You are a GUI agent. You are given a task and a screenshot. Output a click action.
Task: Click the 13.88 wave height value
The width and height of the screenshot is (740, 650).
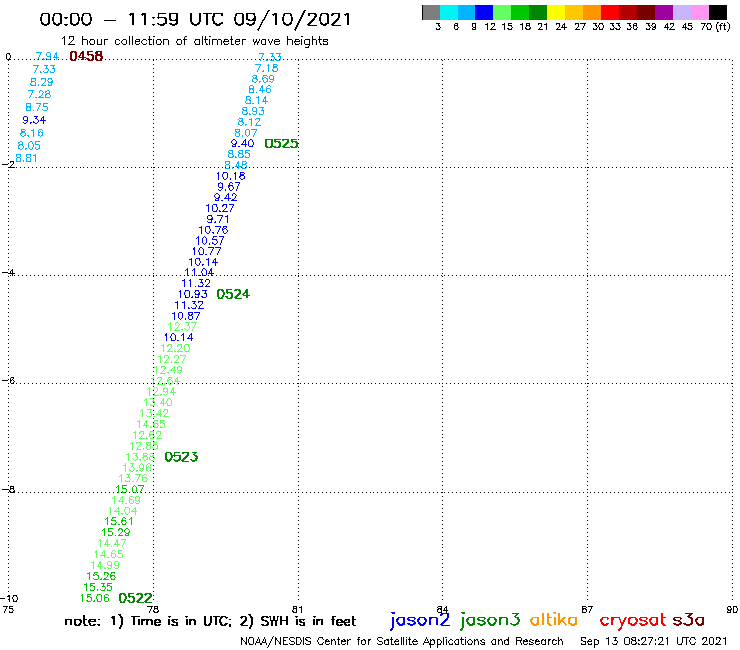[x=140, y=457]
